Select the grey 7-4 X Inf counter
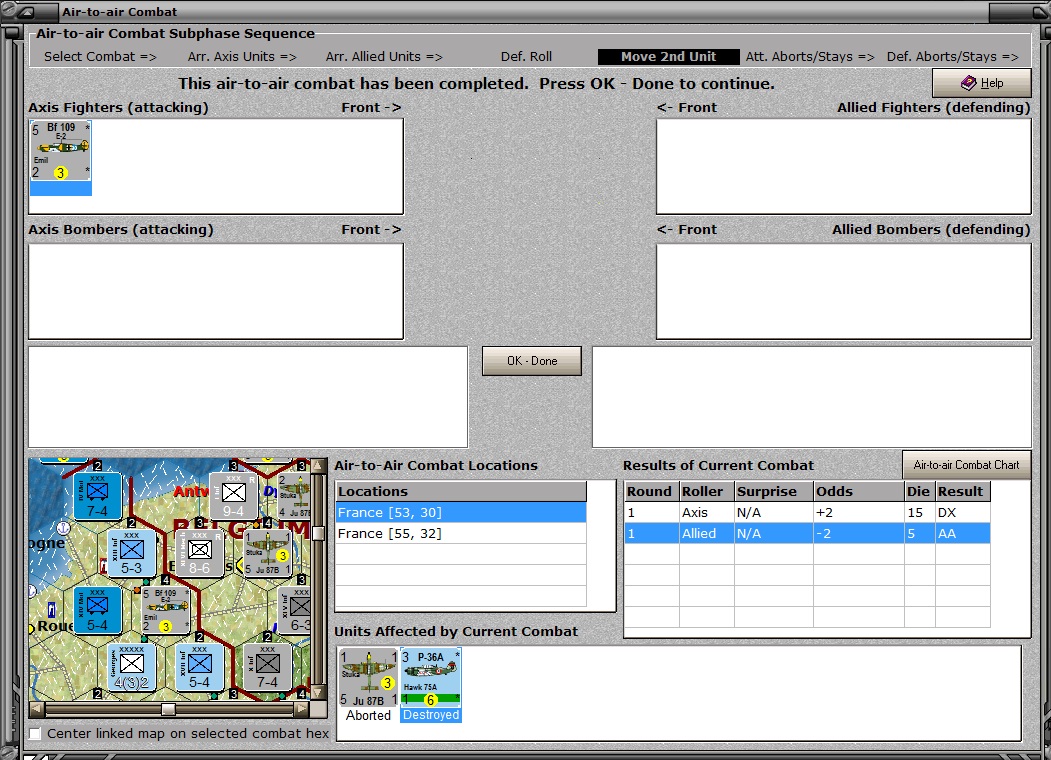Viewport: 1051px width, 760px height. 267,667
